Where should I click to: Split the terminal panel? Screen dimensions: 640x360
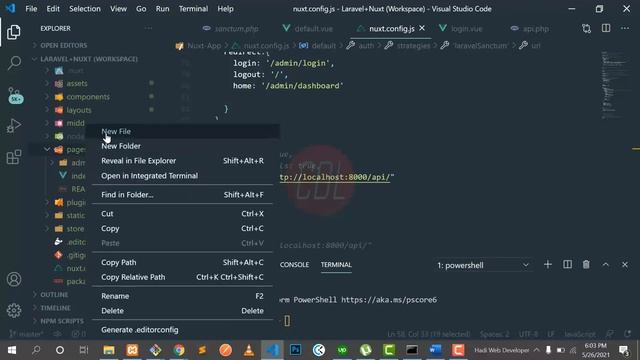(x=567, y=264)
